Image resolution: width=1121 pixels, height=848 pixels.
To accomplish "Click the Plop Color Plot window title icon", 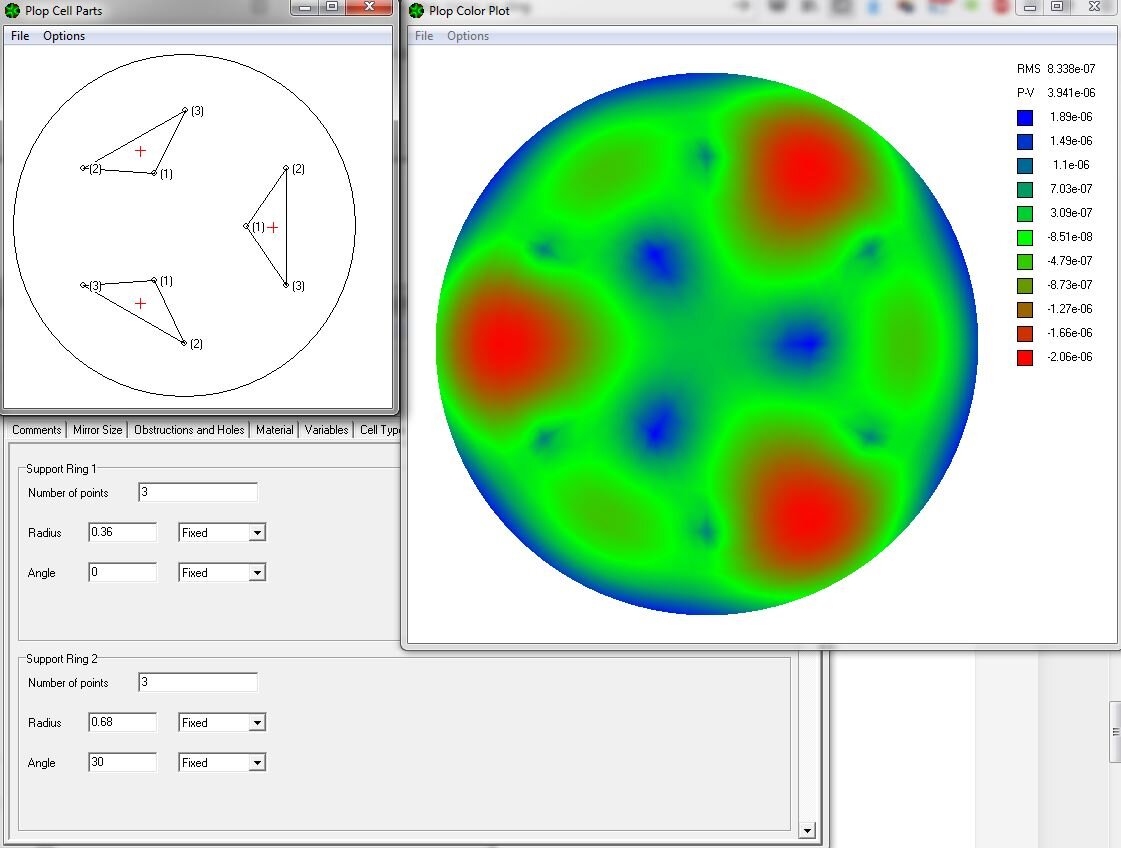I will coord(416,10).
